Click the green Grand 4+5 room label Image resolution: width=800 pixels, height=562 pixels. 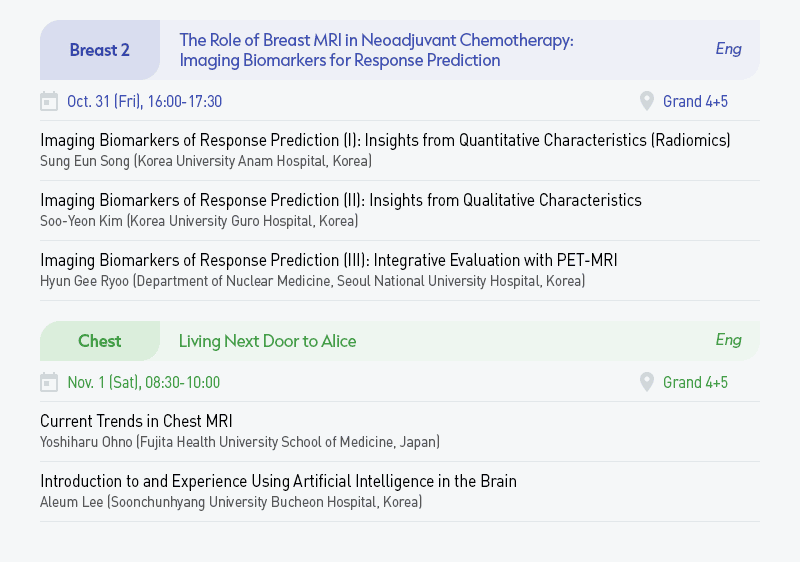click(x=695, y=382)
